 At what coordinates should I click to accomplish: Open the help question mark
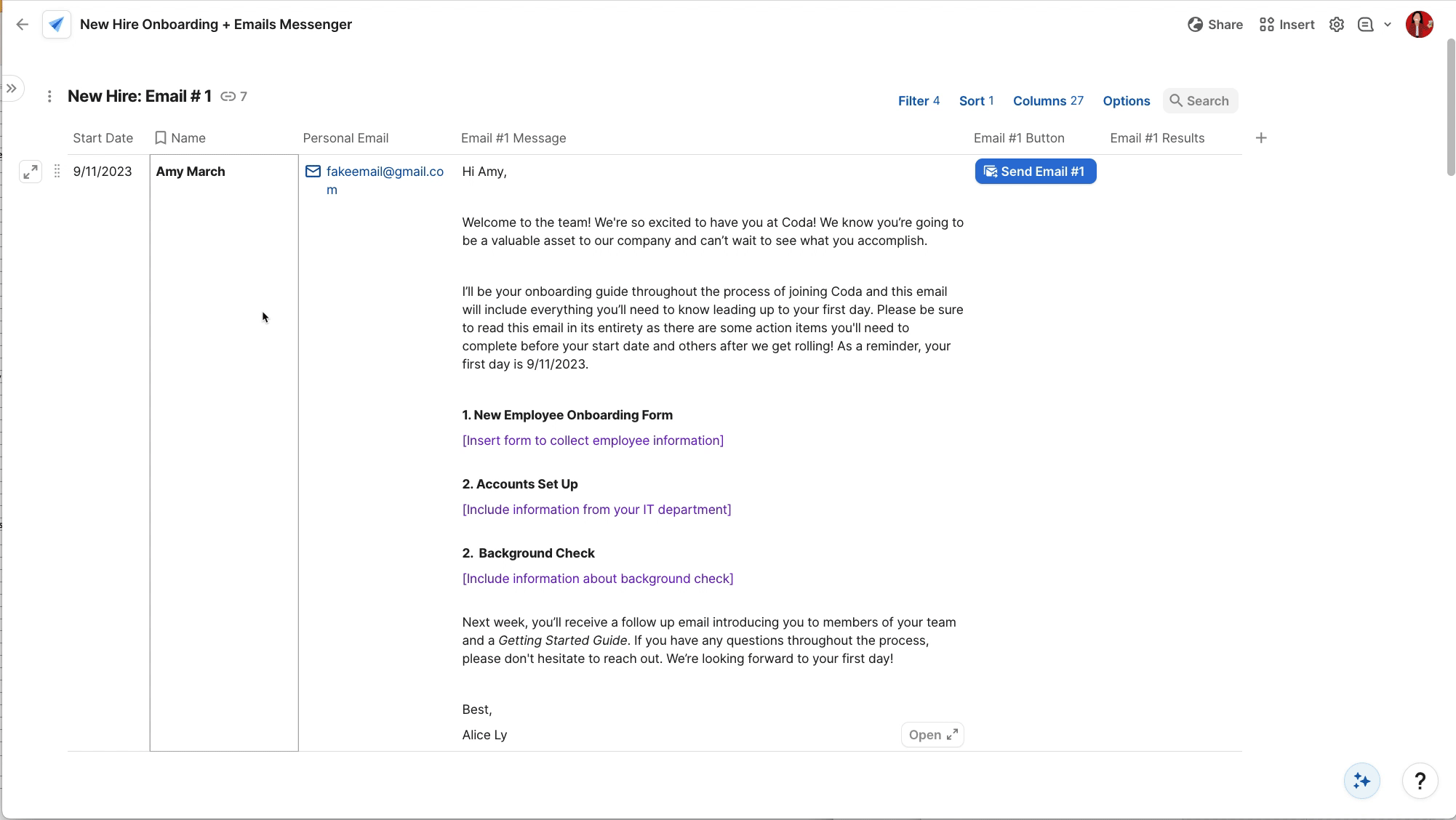pyautogui.click(x=1420, y=781)
